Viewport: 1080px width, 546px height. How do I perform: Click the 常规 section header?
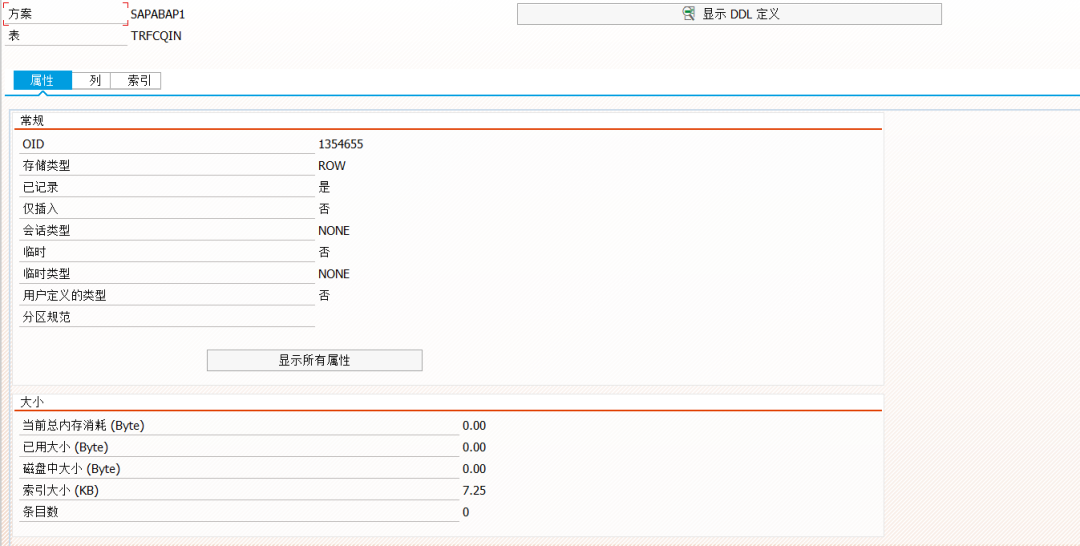coord(32,120)
